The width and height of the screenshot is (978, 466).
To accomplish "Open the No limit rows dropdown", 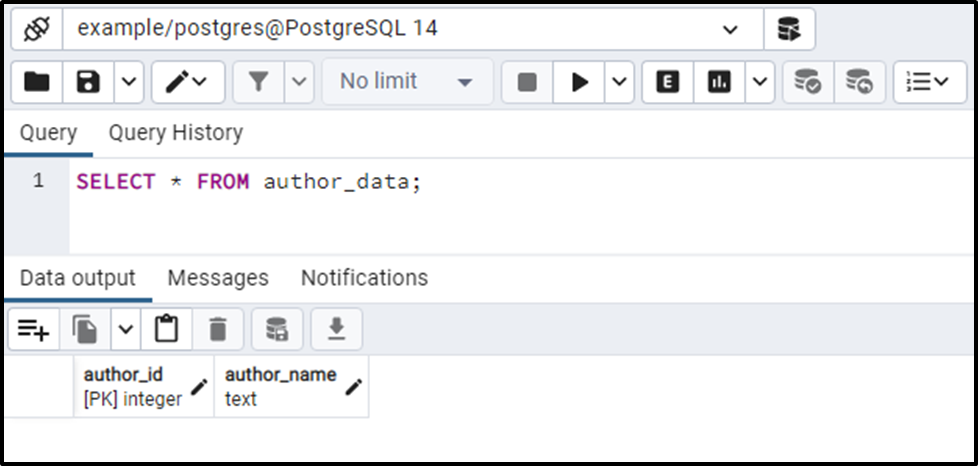I will pyautogui.click(x=407, y=82).
